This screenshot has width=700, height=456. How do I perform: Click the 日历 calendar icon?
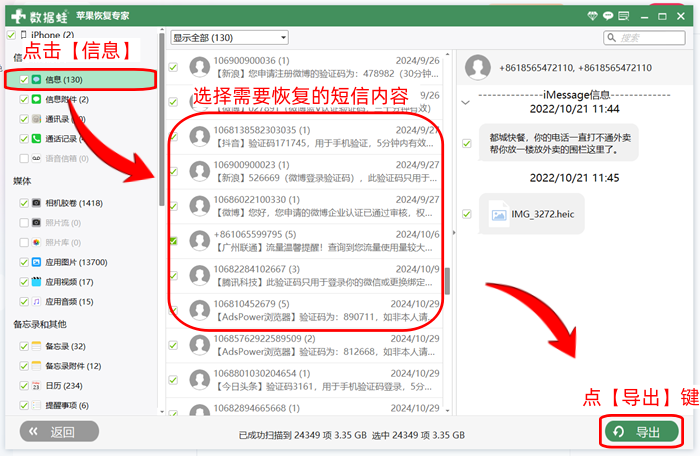tap(36, 385)
